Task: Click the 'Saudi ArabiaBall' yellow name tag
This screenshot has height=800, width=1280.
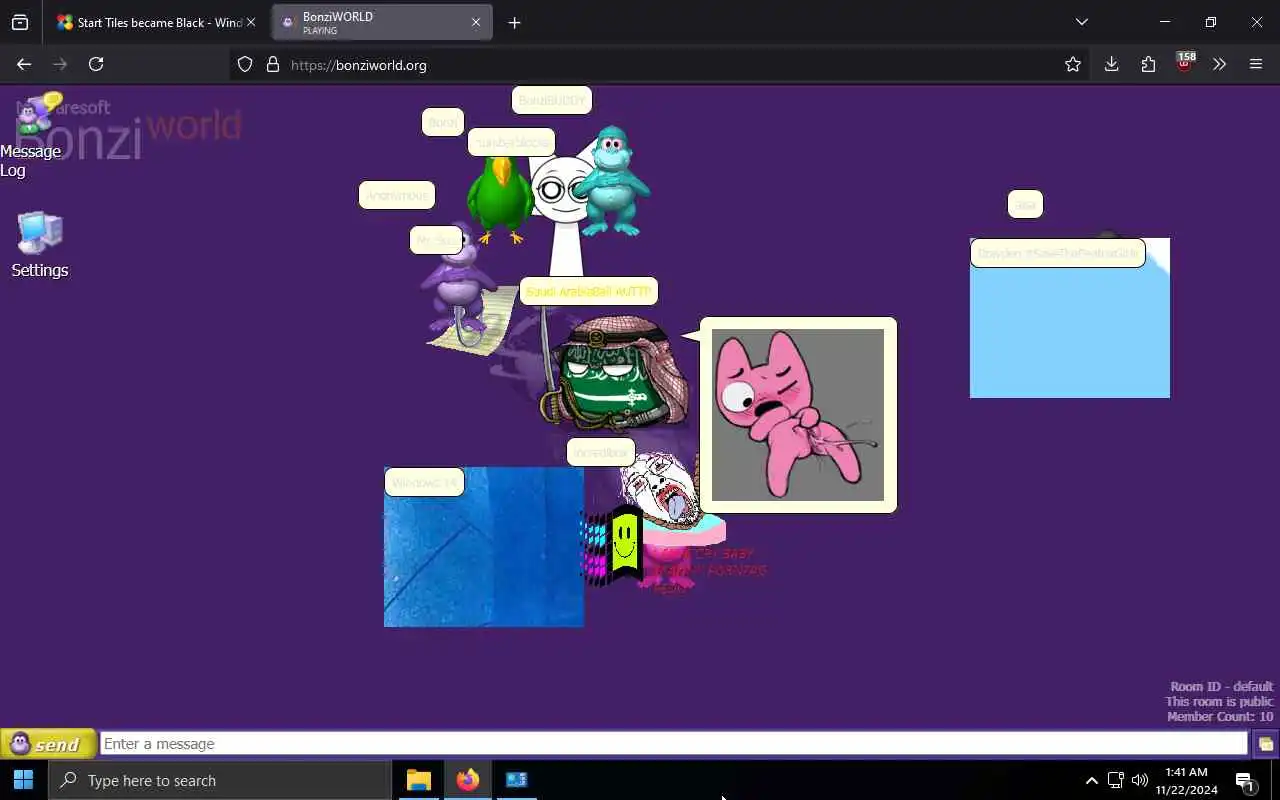Action: point(589,292)
